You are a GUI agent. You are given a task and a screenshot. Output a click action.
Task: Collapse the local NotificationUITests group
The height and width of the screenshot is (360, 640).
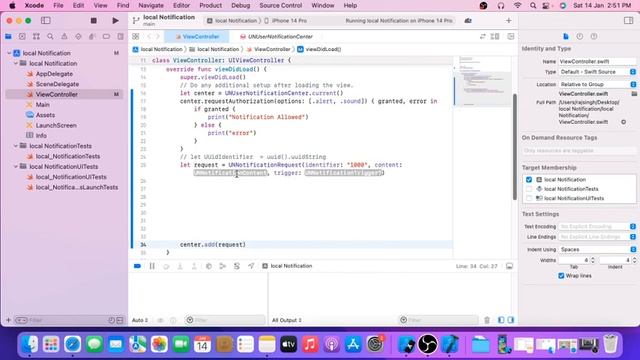[x=16, y=167]
